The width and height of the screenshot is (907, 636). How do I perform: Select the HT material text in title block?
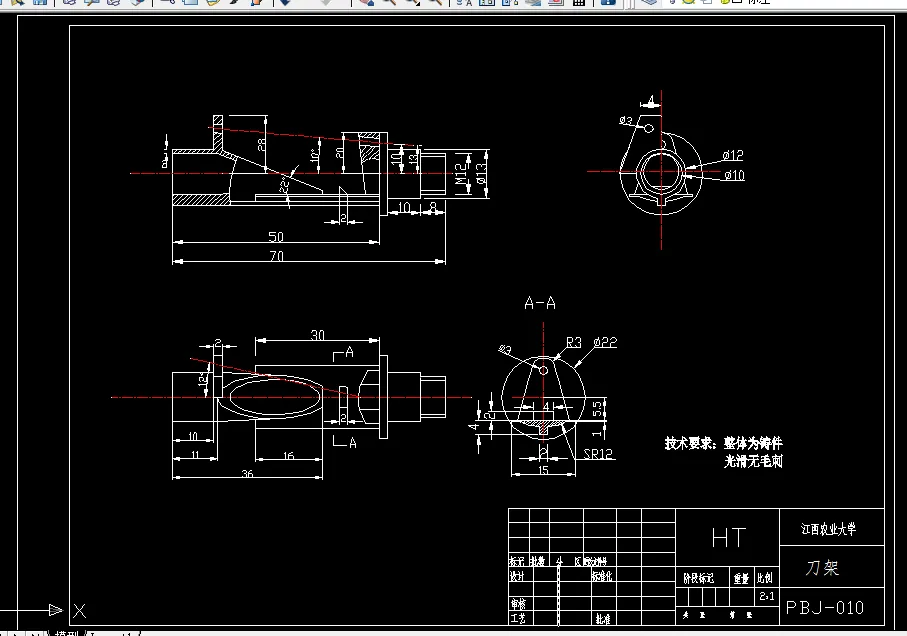(x=728, y=538)
